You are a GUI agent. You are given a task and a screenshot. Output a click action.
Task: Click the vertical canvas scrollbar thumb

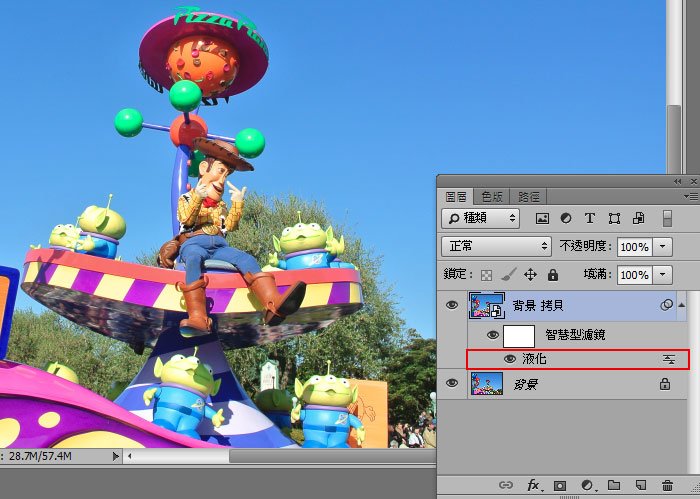[674, 138]
